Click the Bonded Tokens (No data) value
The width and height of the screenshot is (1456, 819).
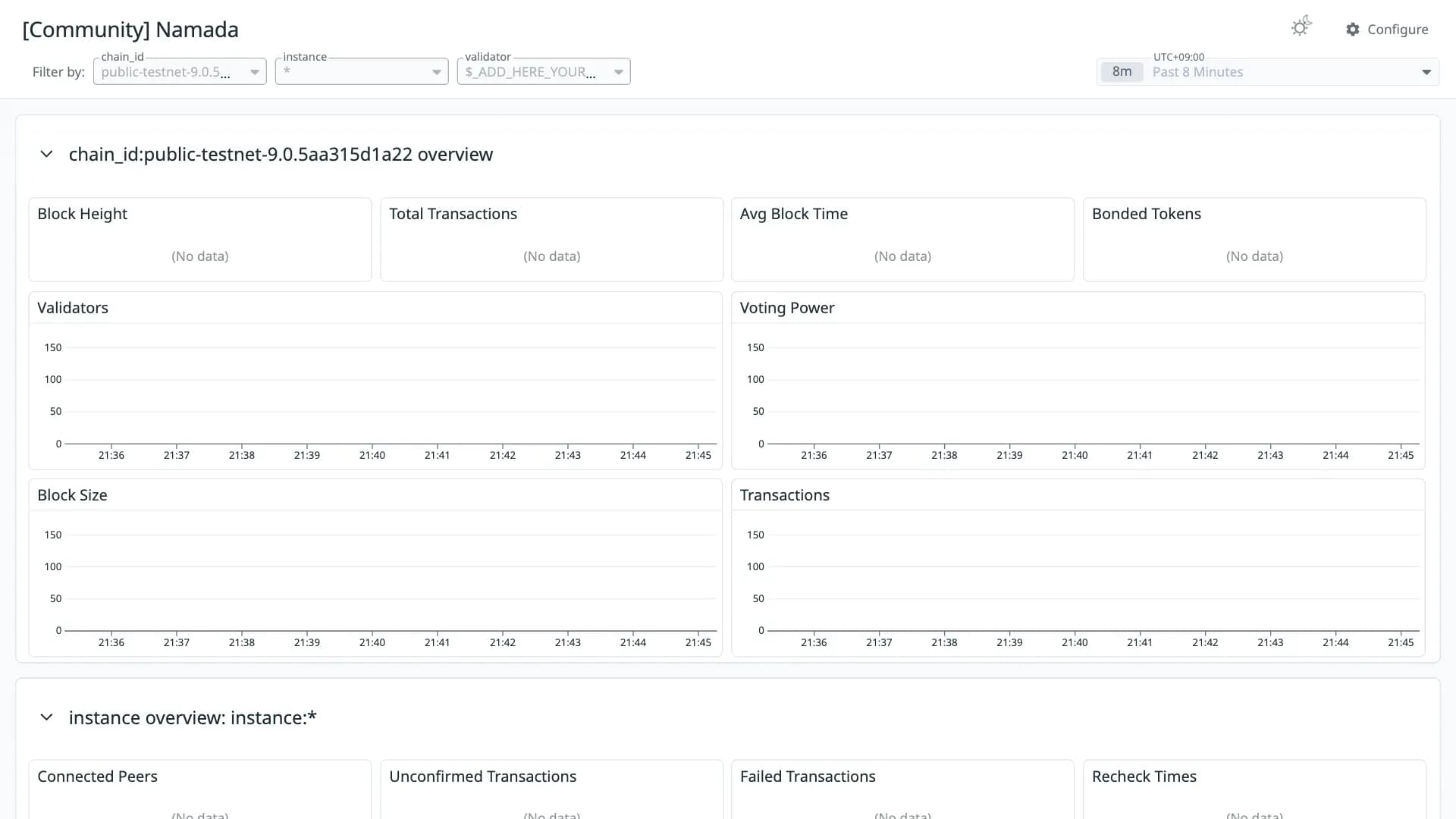tap(1254, 256)
